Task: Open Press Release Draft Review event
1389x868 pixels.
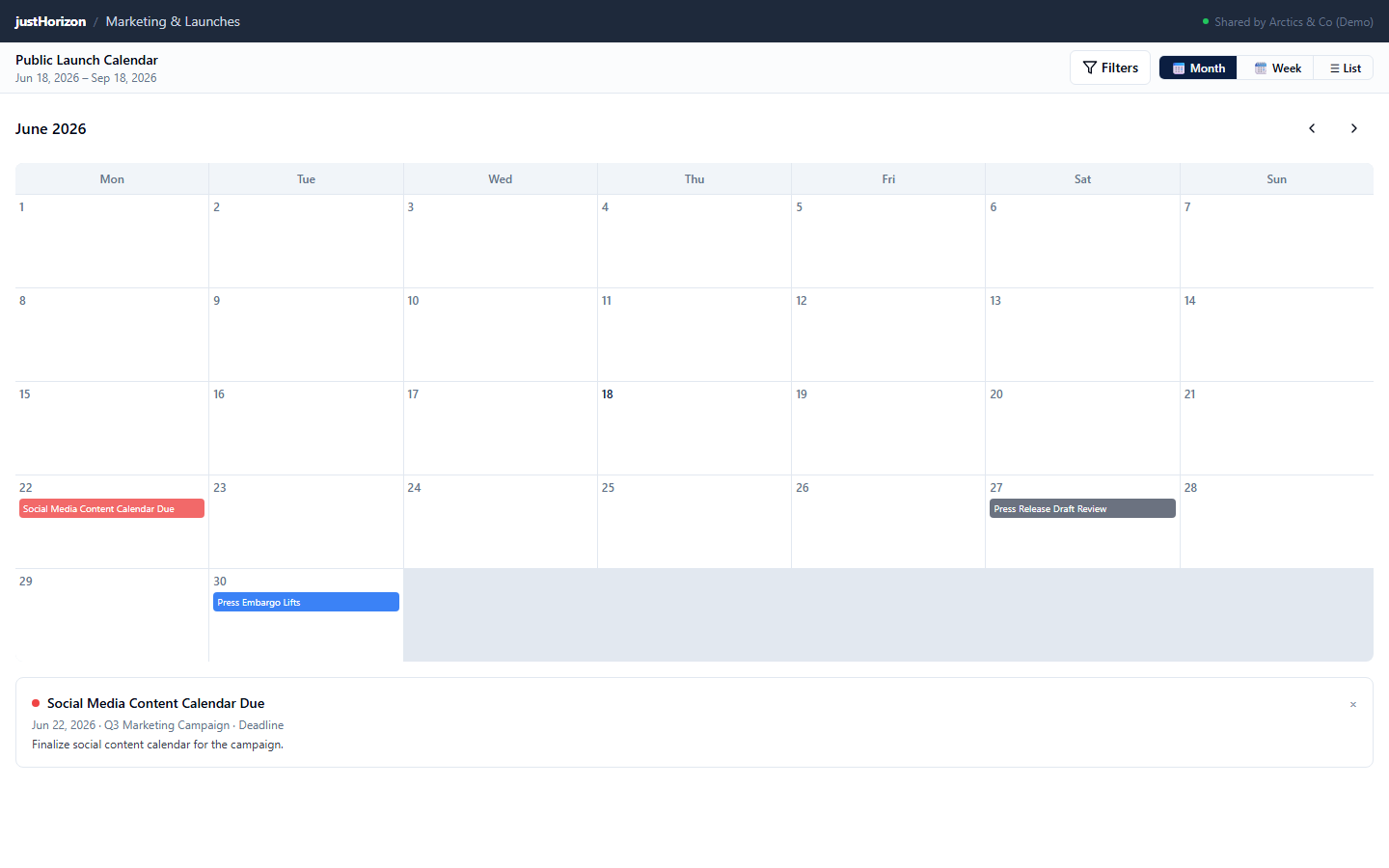Action: pyautogui.click(x=1082, y=508)
